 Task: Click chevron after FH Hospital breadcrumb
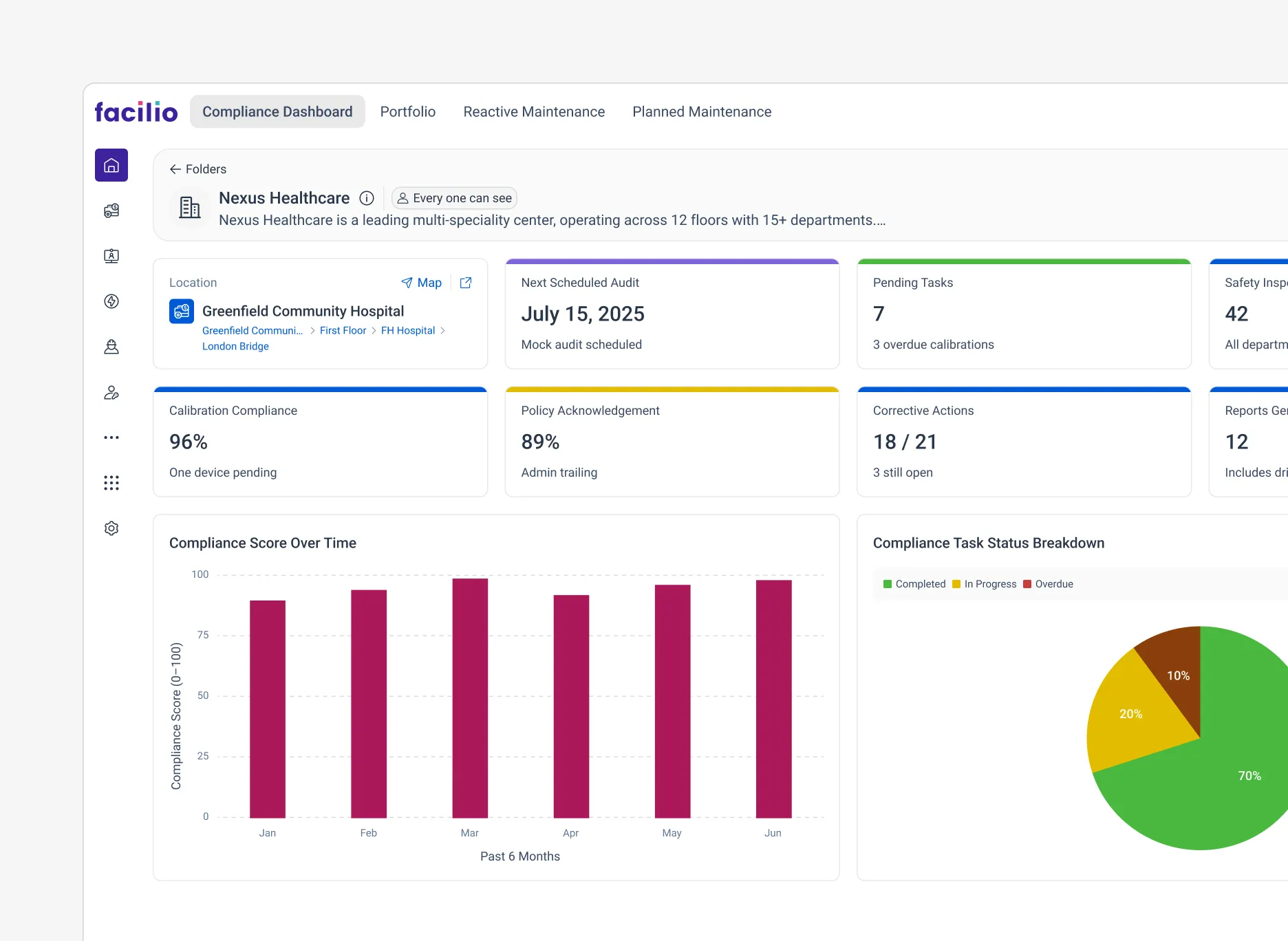pyautogui.click(x=442, y=331)
